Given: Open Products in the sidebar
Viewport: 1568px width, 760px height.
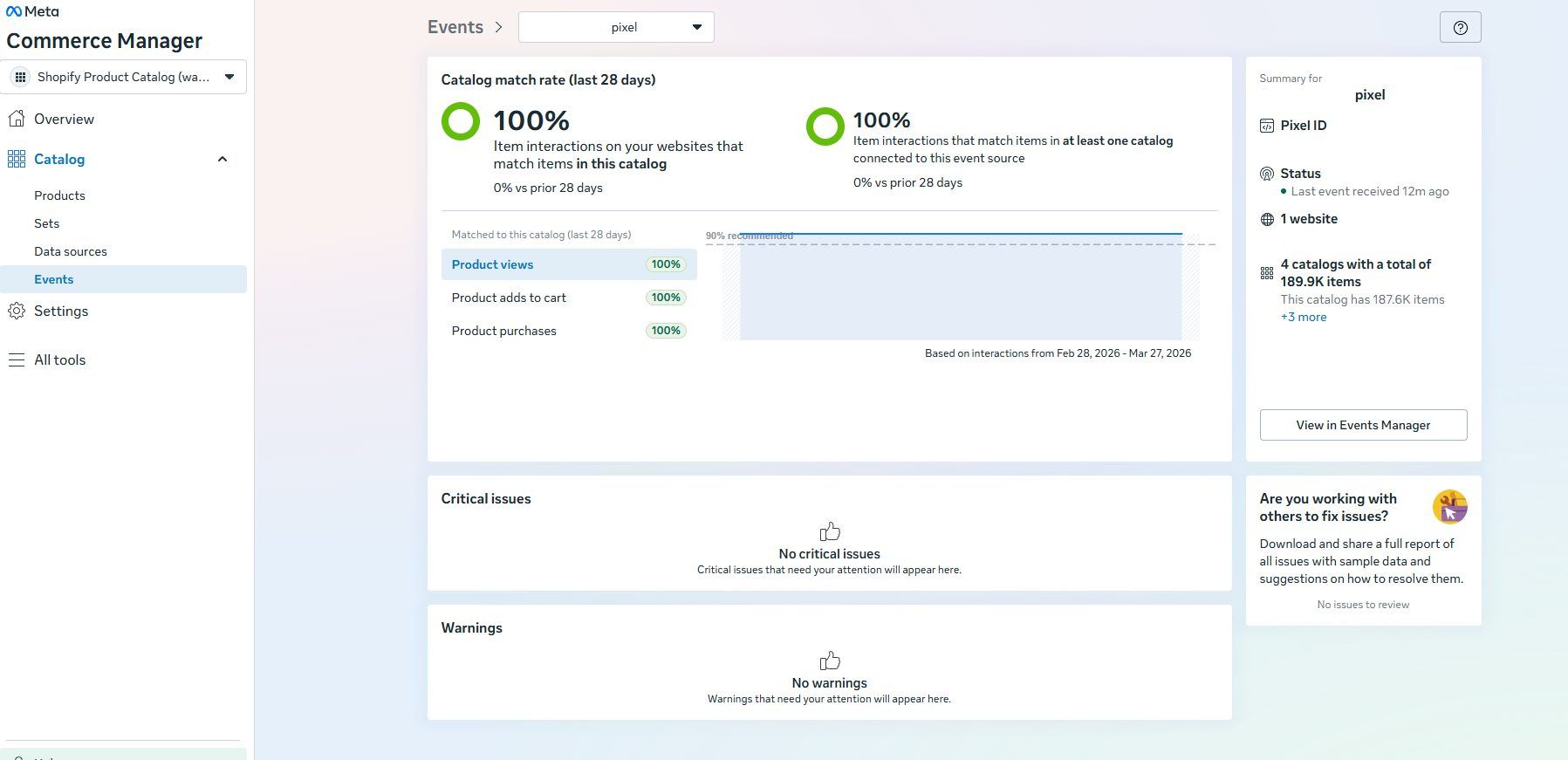Looking at the screenshot, I should coord(59,195).
